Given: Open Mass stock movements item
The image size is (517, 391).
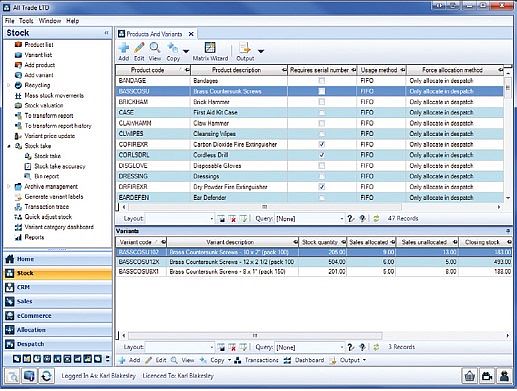Looking at the screenshot, I should tap(54, 95).
